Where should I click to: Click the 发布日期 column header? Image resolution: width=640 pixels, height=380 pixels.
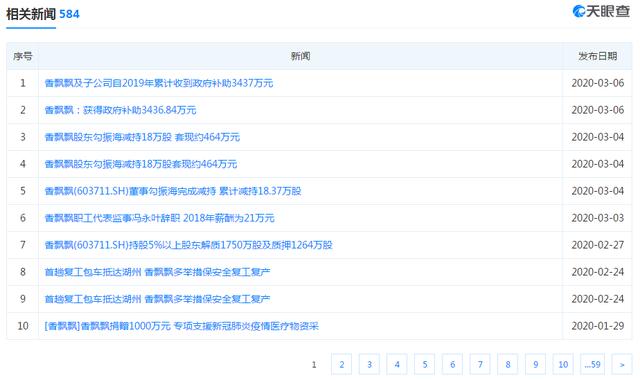click(597, 56)
